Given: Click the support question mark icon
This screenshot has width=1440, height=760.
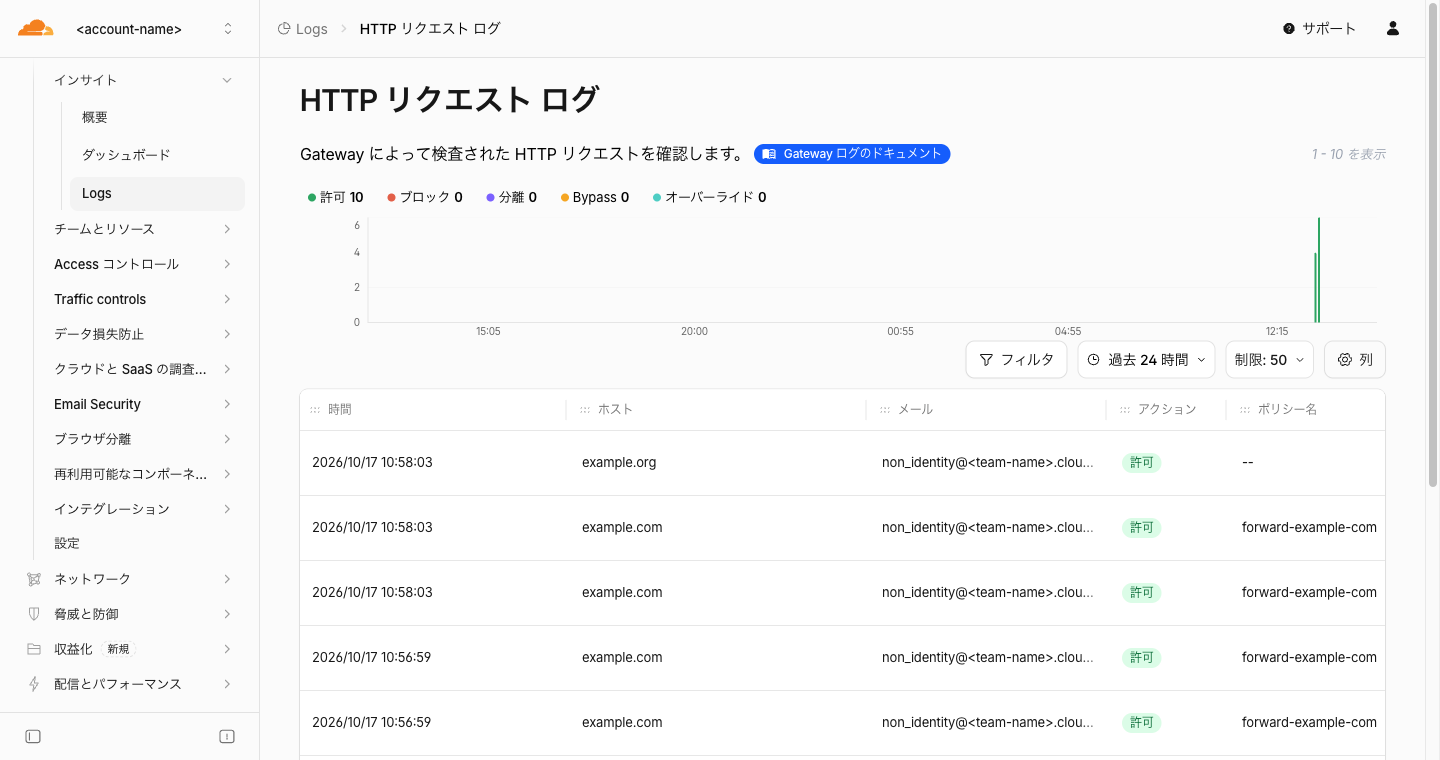Looking at the screenshot, I should [x=1289, y=29].
